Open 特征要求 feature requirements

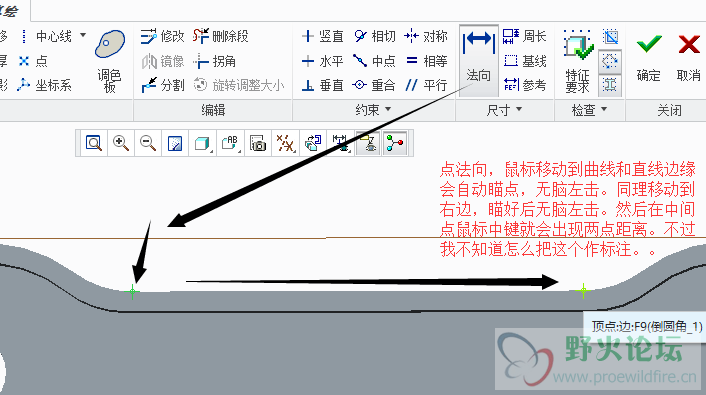click(x=577, y=61)
